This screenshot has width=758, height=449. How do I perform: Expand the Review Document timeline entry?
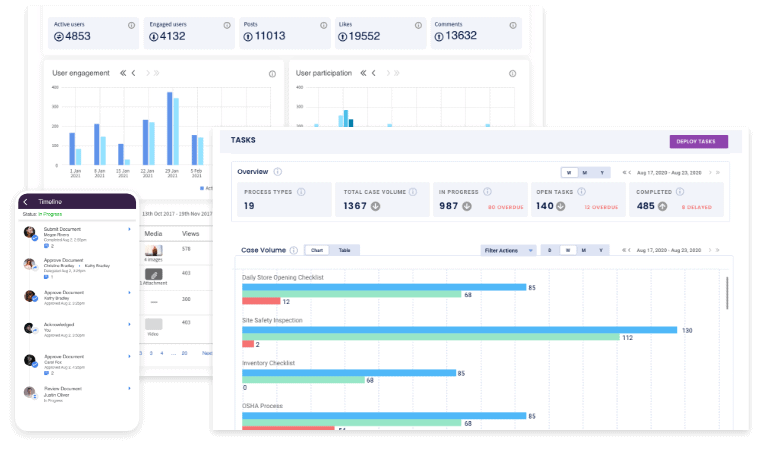coord(130,388)
